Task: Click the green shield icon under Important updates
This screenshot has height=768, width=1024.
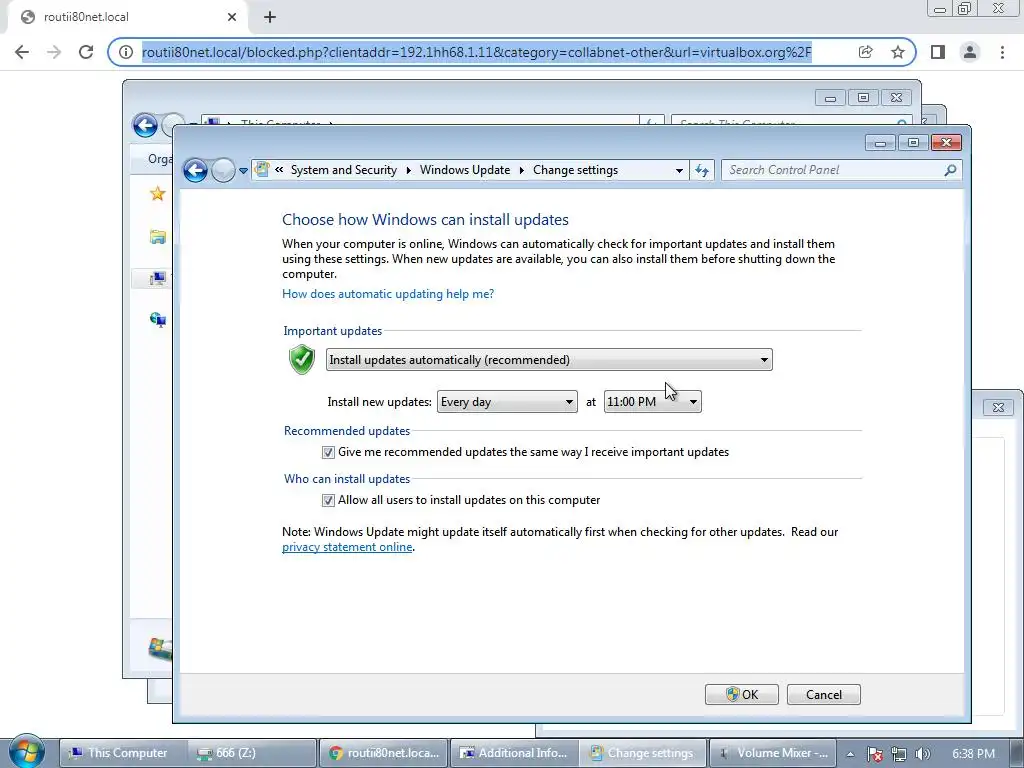Action: 302,359
